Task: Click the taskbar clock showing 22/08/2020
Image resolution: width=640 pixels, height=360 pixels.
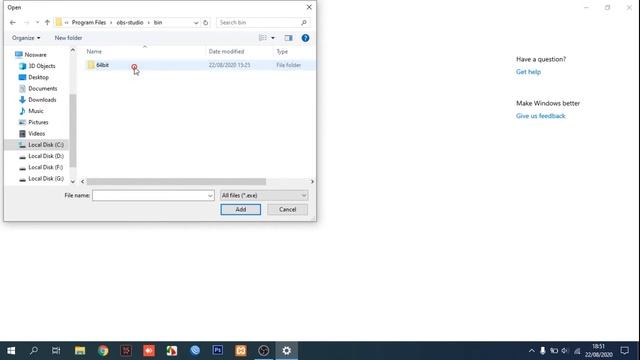Action: 598,351
